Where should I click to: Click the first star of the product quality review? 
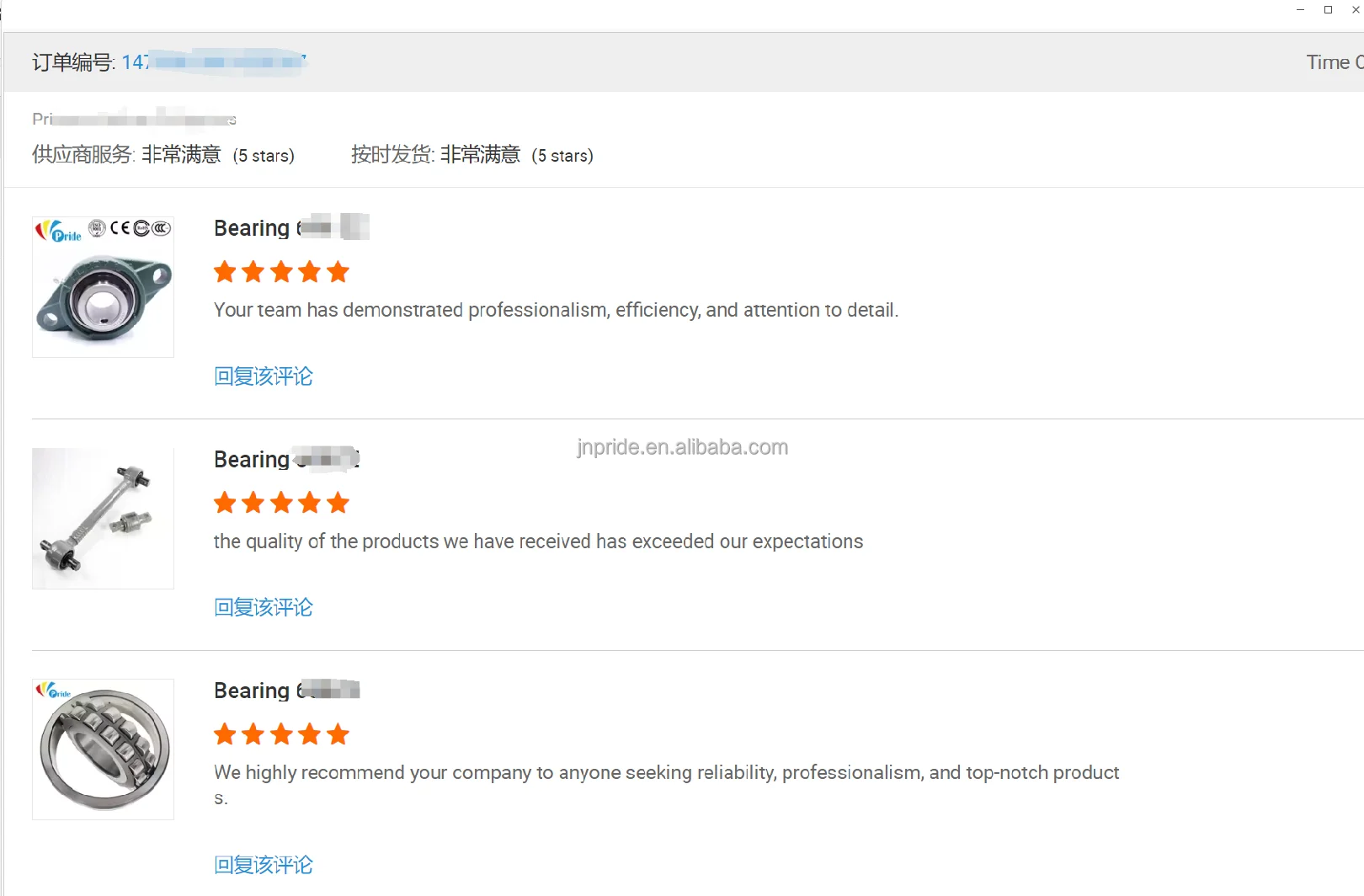(x=225, y=504)
